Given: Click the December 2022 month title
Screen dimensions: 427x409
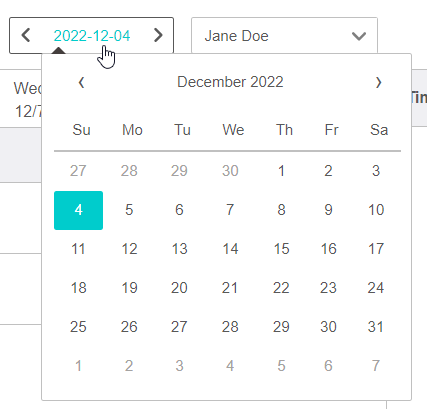Looking at the screenshot, I should click(230, 82).
